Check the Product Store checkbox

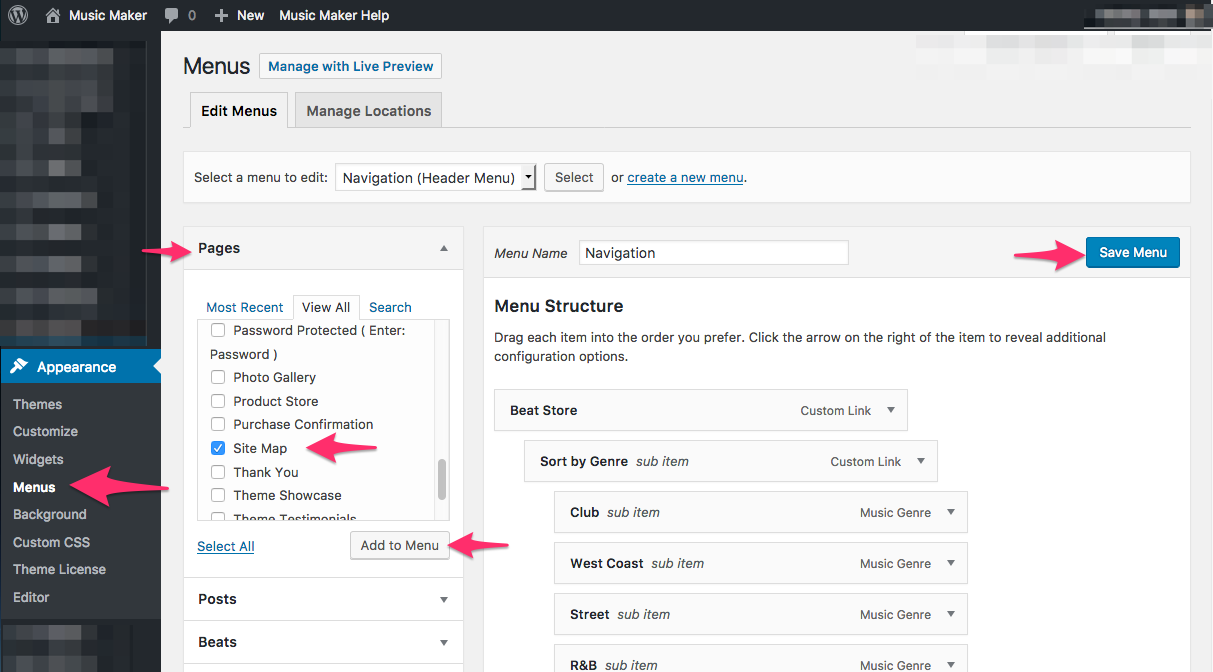coord(217,401)
